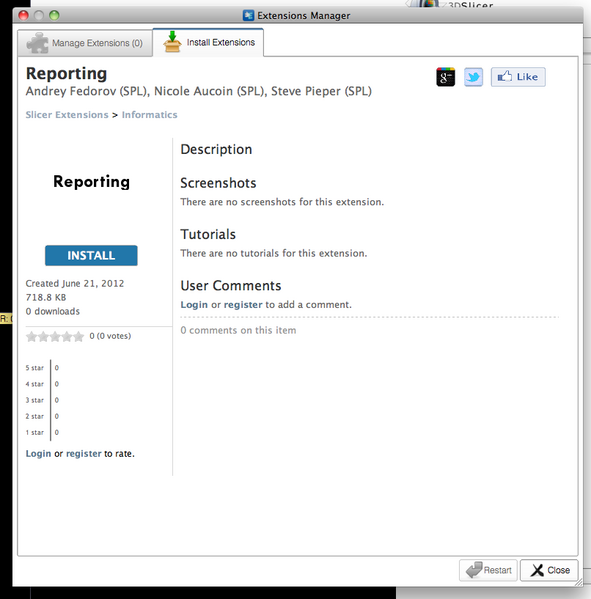Click the authors line with Andrey Fedorov
The image size is (591, 599).
199,91
